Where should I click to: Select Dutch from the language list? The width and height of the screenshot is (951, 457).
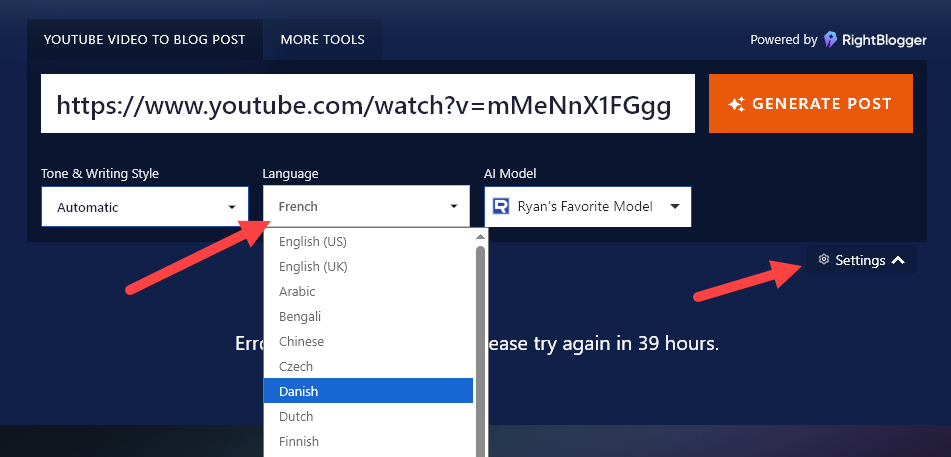(x=368, y=416)
